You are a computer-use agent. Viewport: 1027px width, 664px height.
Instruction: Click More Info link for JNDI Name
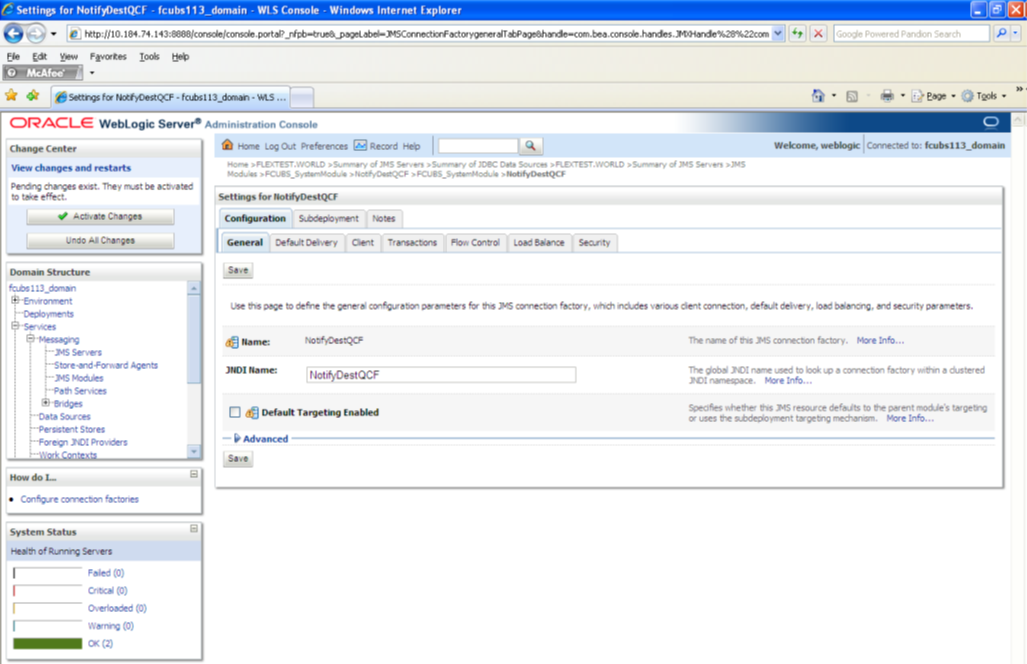pos(788,380)
